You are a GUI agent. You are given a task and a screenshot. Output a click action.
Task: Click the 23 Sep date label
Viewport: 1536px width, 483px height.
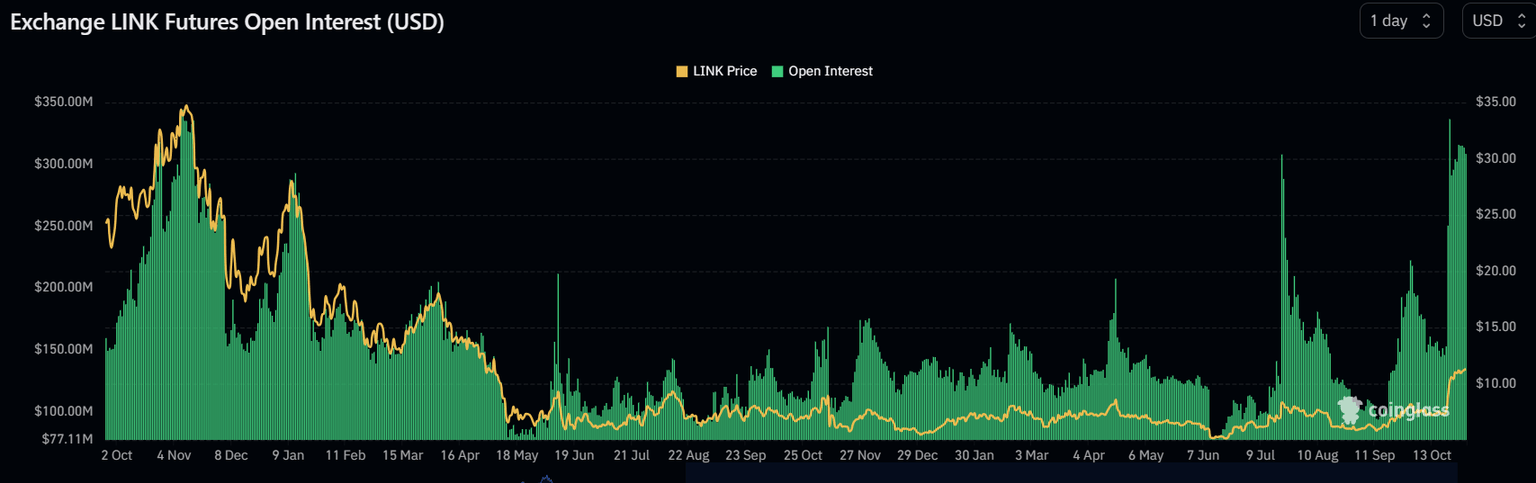click(746, 455)
